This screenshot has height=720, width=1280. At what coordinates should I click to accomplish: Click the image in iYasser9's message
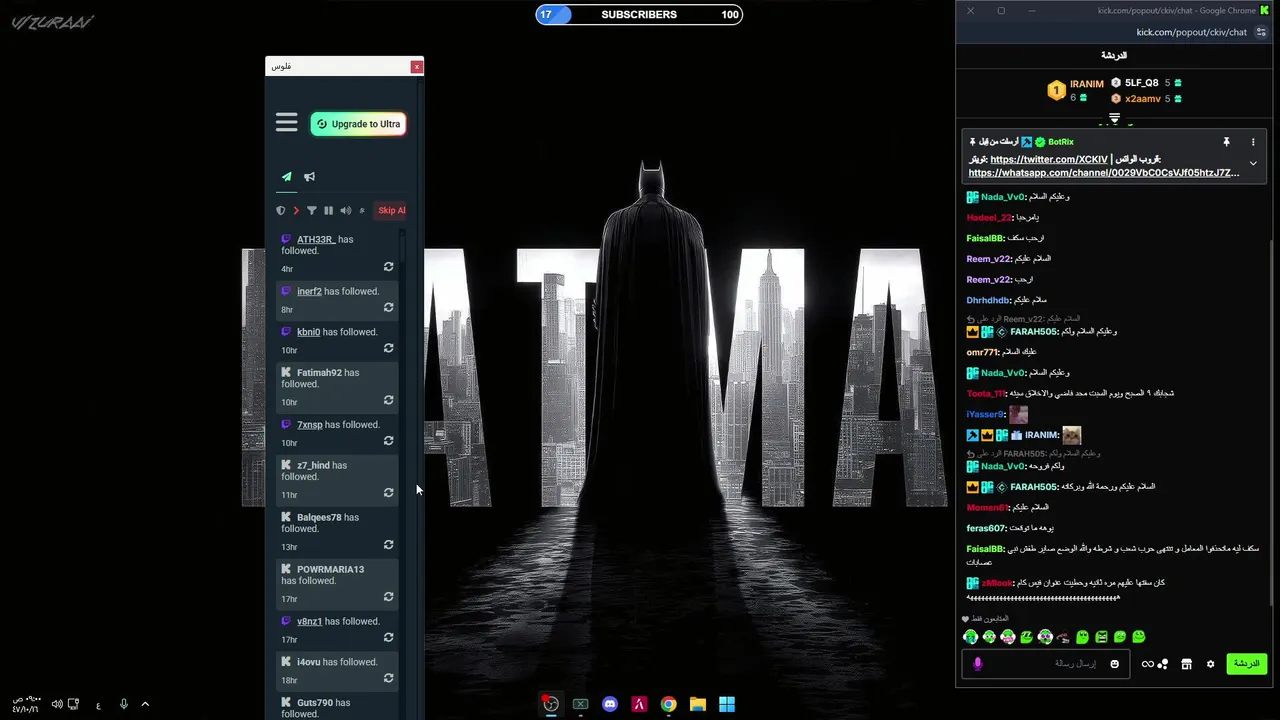coord(1018,414)
